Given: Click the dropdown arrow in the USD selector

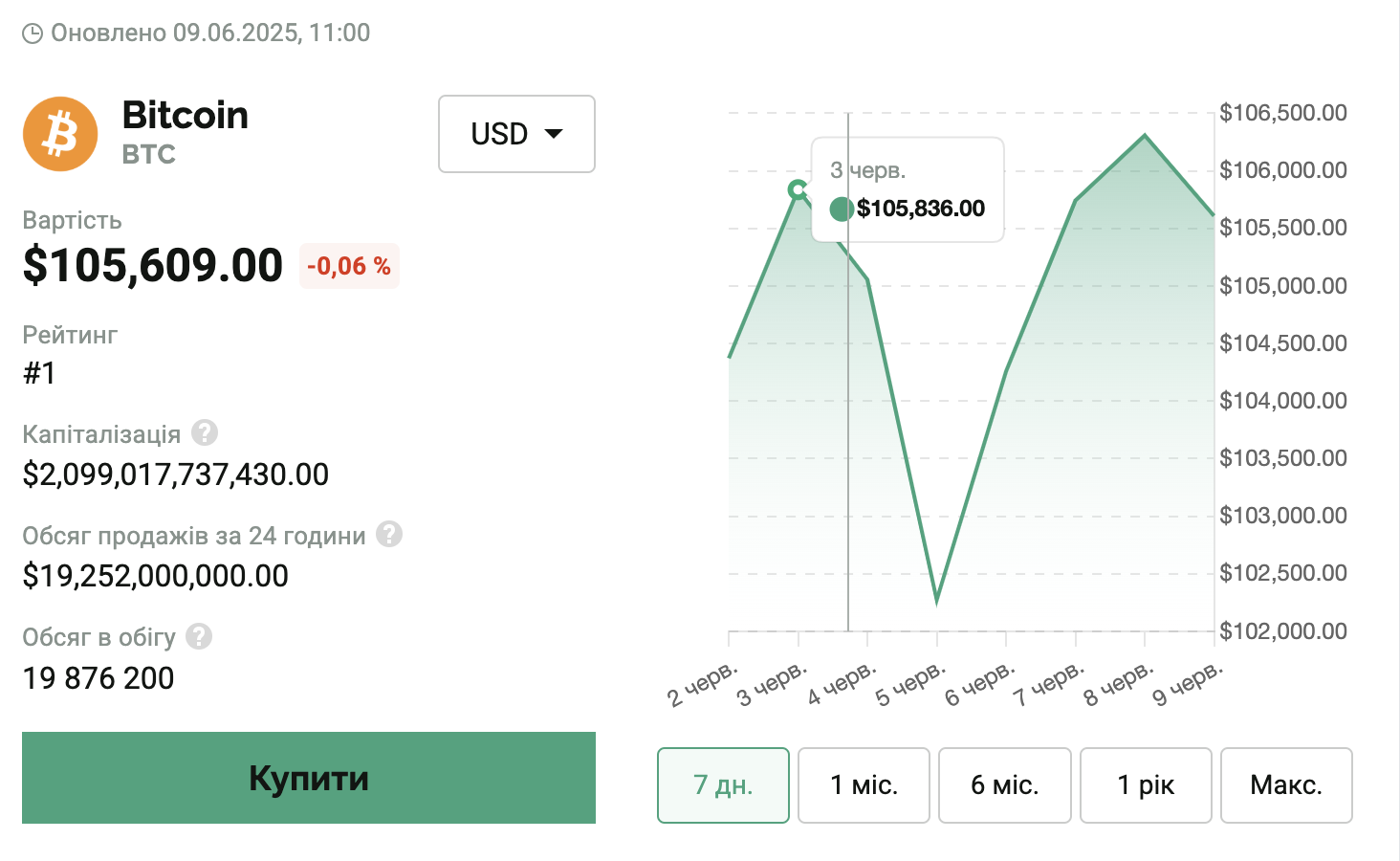Looking at the screenshot, I should [x=554, y=134].
